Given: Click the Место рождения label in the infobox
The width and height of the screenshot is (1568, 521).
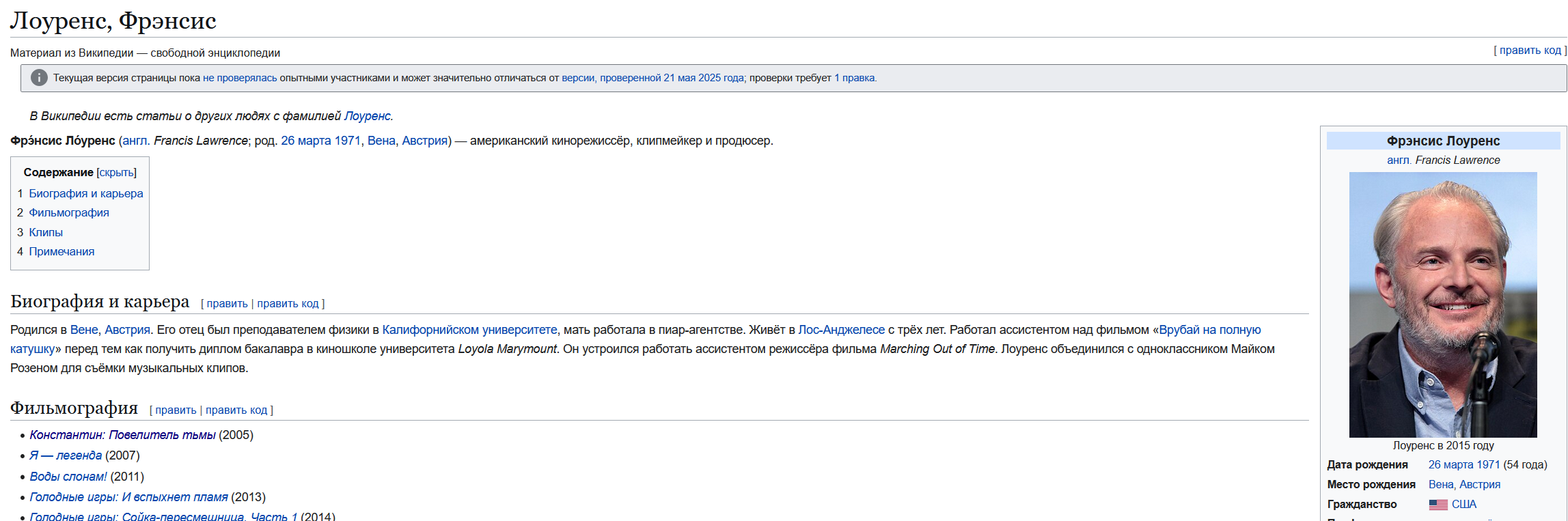Looking at the screenshot, I should [1371, 485].
